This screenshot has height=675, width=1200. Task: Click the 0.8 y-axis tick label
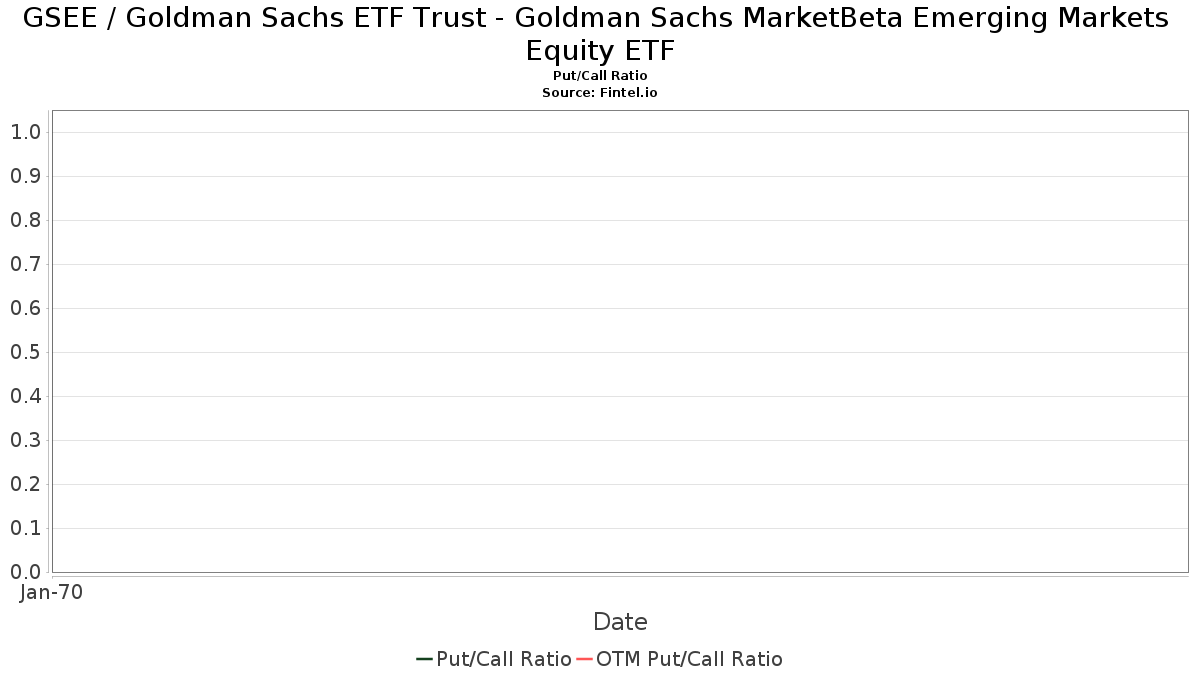point(25,220)
